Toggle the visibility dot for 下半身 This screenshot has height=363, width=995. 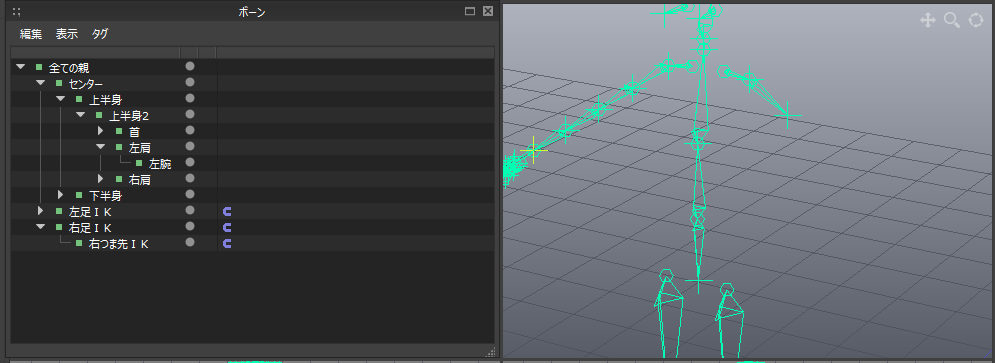tap(189, 194)
